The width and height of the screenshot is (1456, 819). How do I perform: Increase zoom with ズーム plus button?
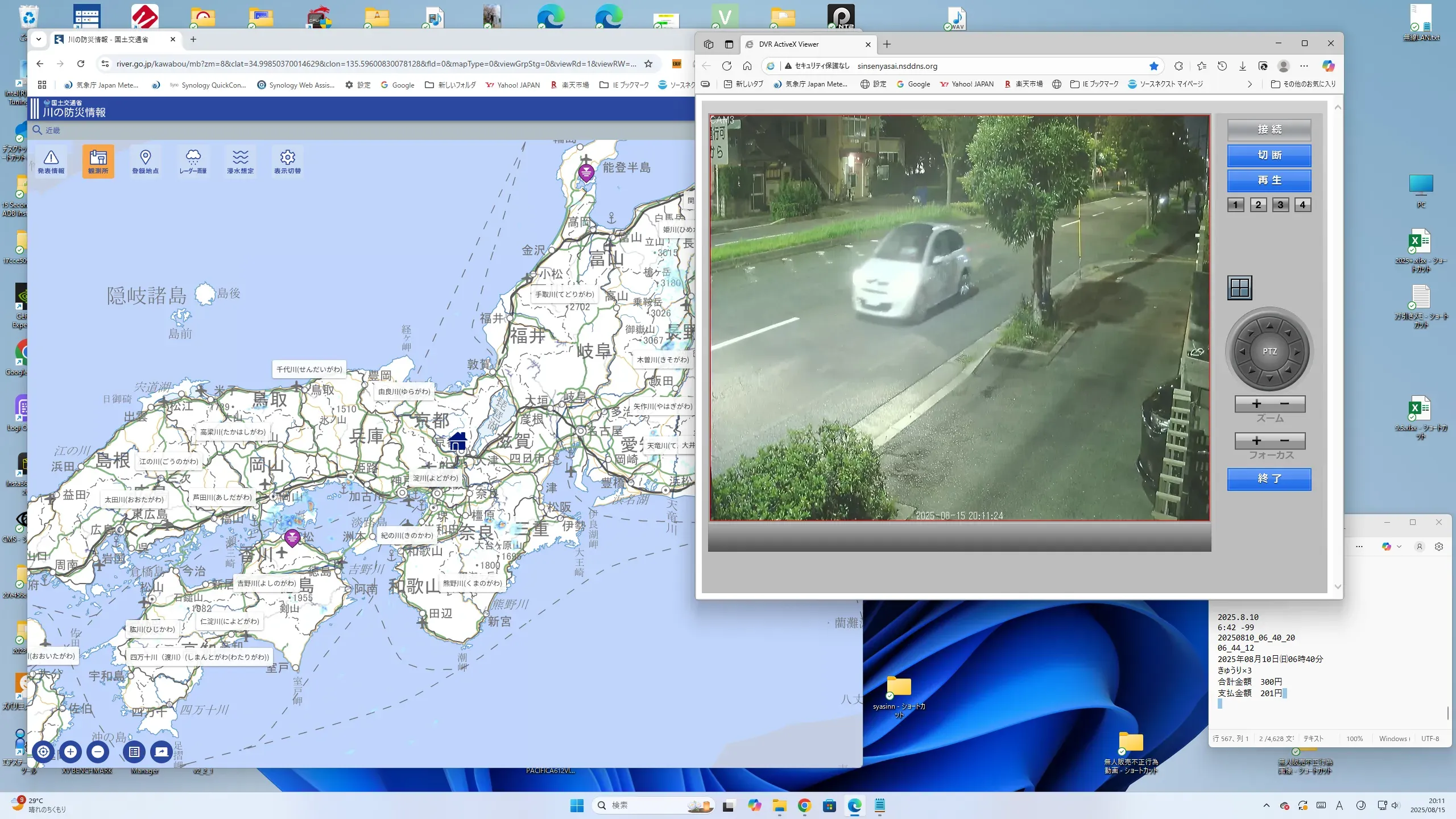coord(1256,404)
